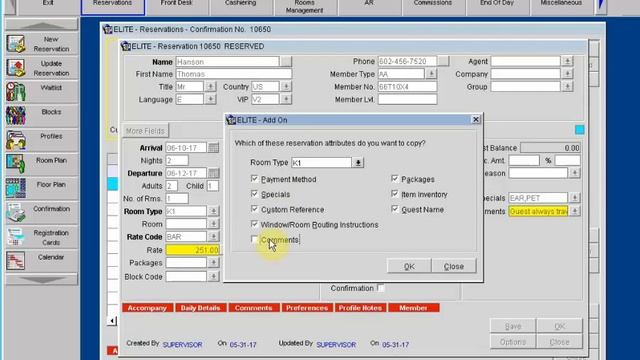The height and width of the screenshot is (360, 640).
Task: Confirm Add On dialog with OK
Action: tap(409, 266)
